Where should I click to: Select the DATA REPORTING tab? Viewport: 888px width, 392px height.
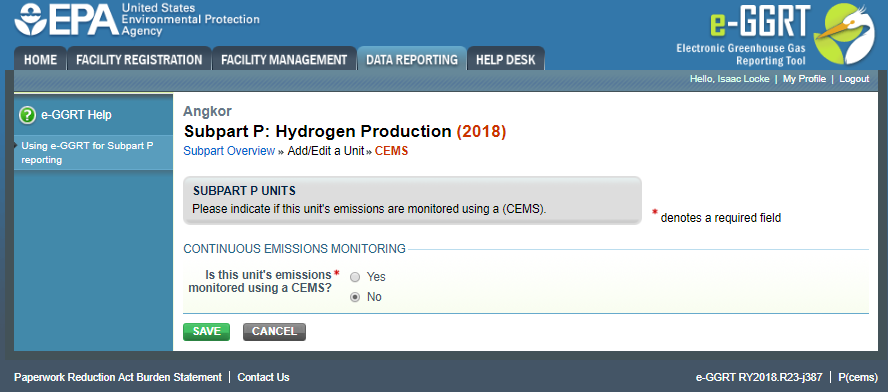click(x=412, y=59)
